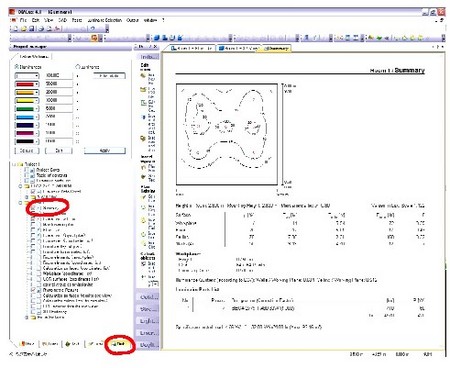Click the top icon under Edit in the Guide
Image resolution: width=450 pixels, height=368 pixels.
coord(143,76)
